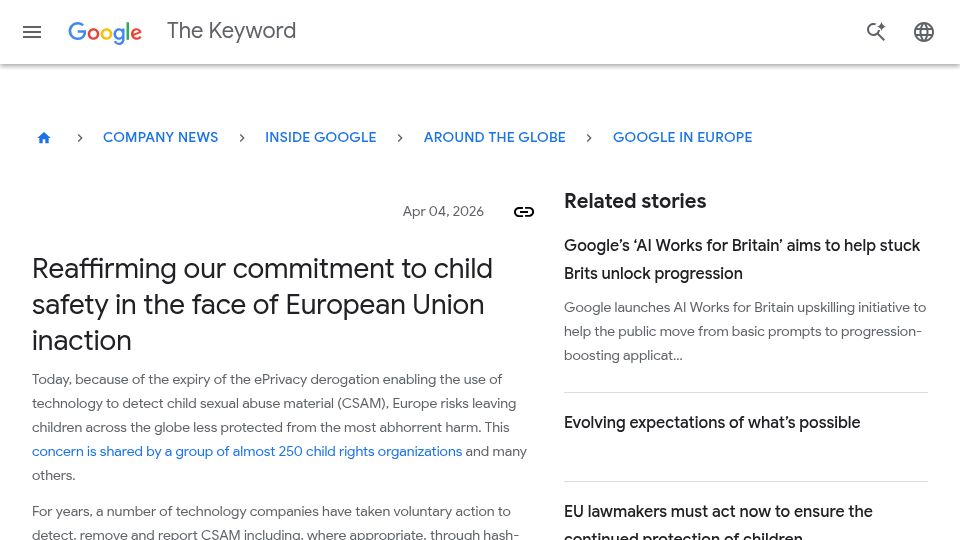The height and width of the screenshot is (540, 960).
Task: Open the AI Works for Britain story
Action: tap(742, 259)
